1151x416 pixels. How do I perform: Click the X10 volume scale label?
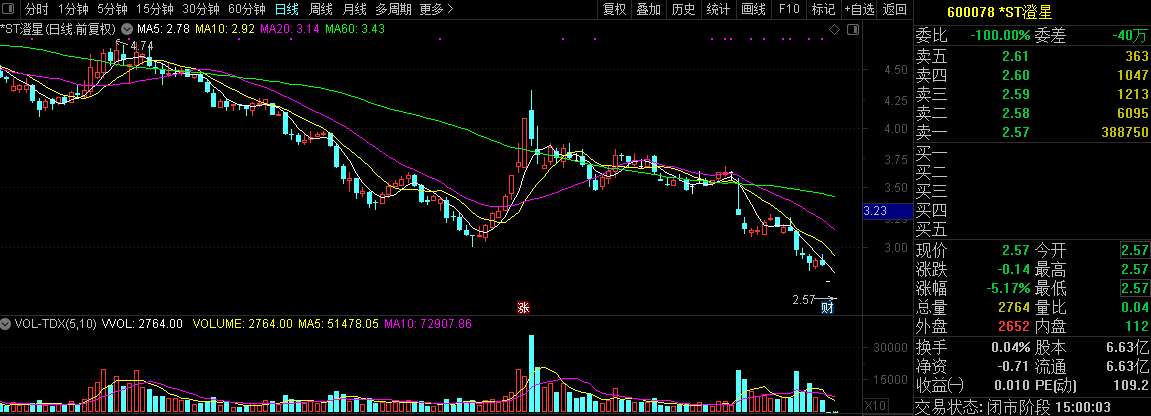pos(874,405)
